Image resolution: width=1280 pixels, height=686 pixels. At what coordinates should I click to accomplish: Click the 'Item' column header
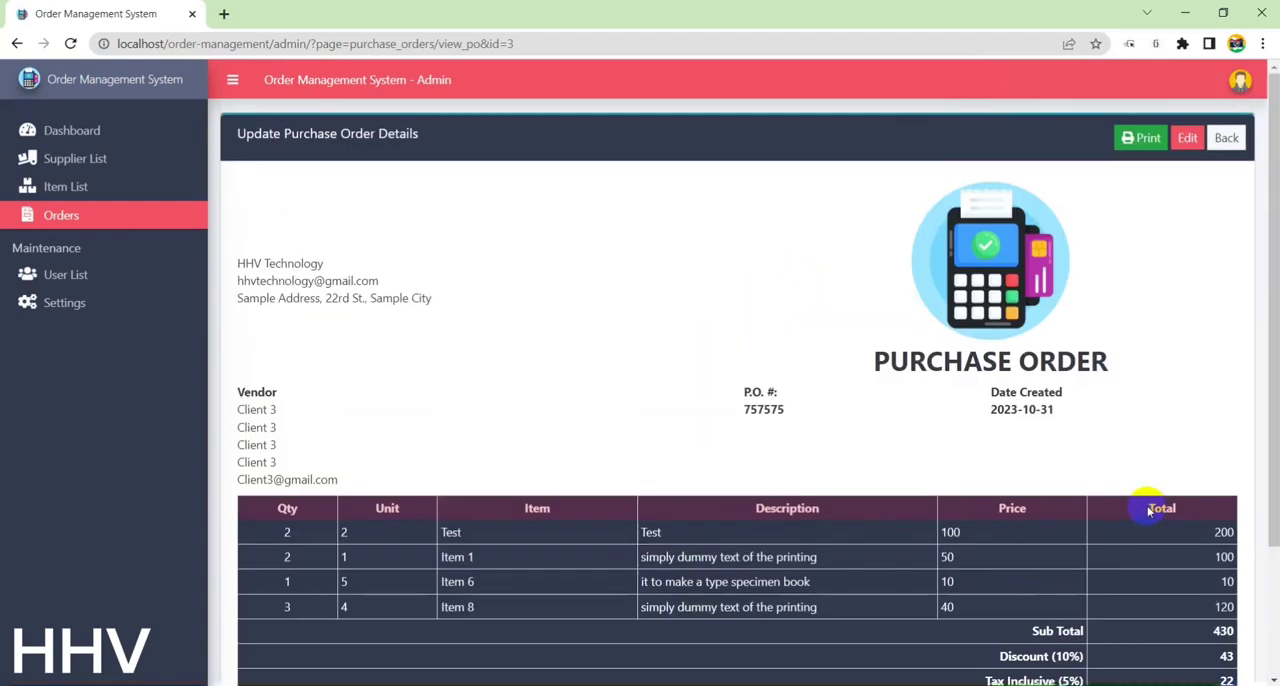point(537,508)
